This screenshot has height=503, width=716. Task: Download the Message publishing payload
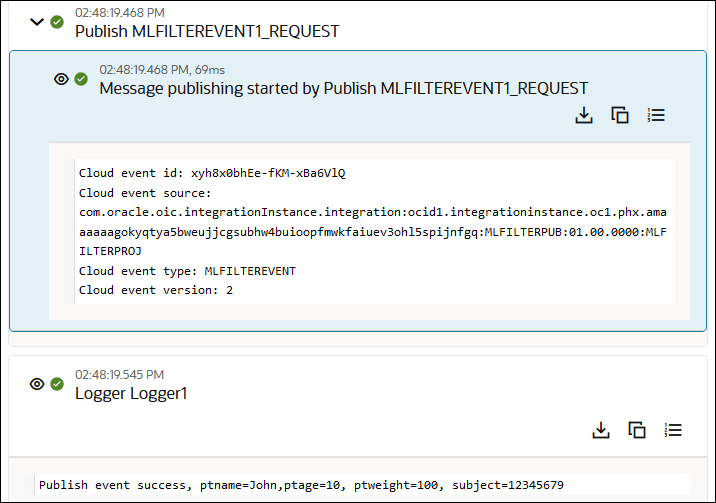coord(584,115)
